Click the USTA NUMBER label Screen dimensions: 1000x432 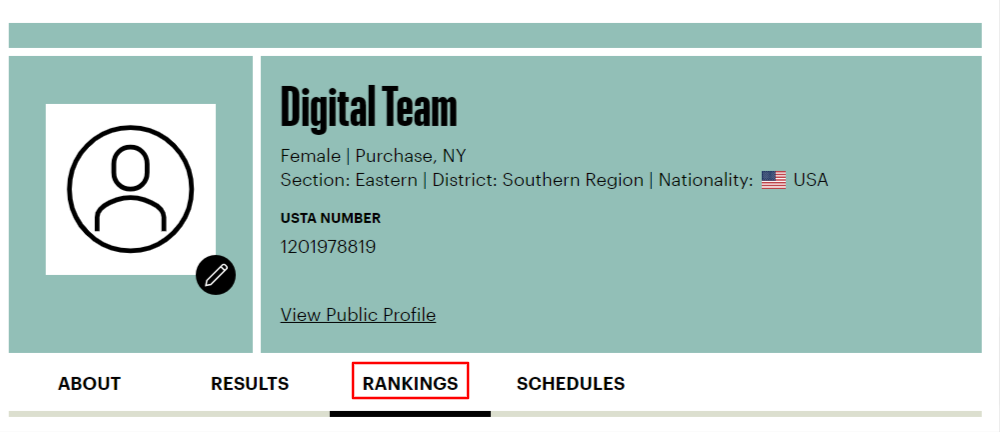330,218
